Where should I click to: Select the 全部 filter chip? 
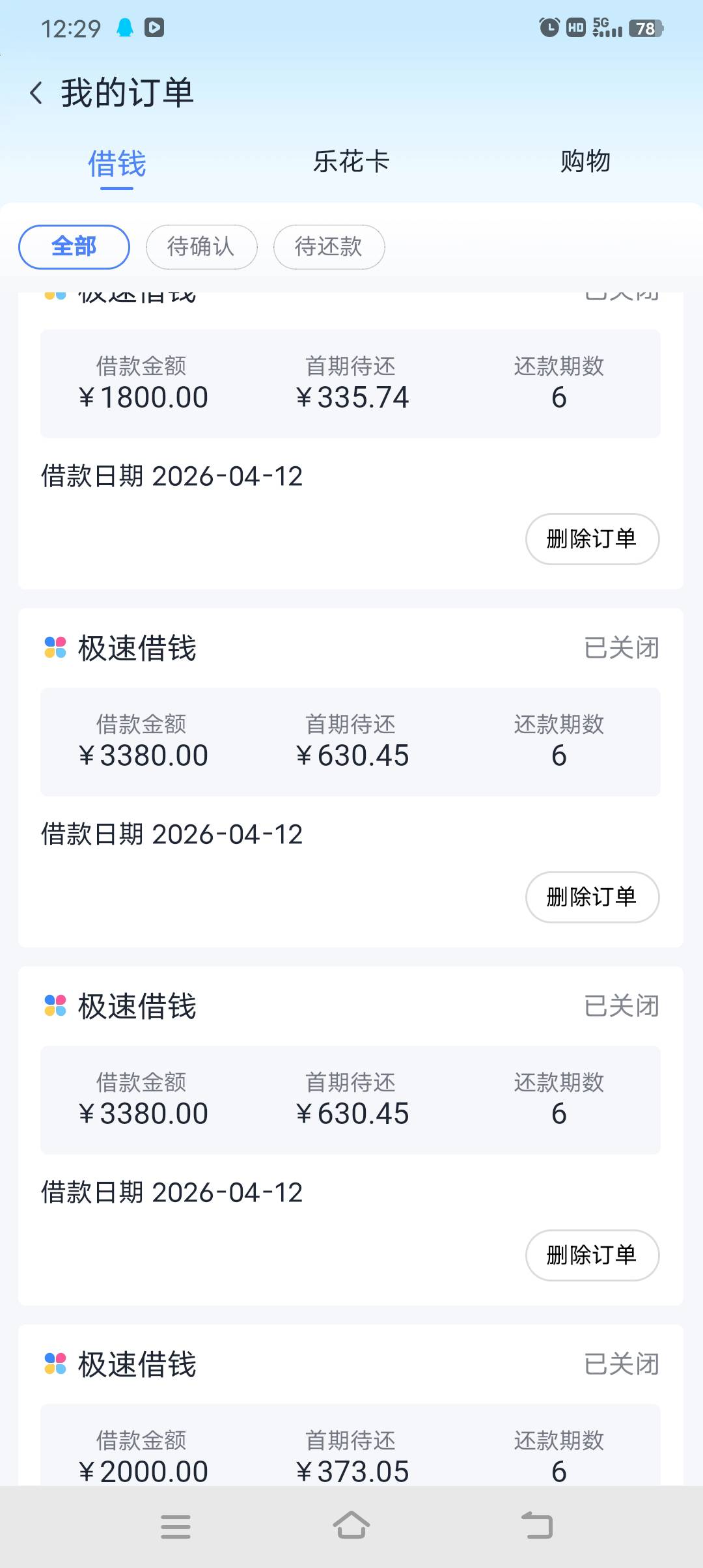coord(74,247)
